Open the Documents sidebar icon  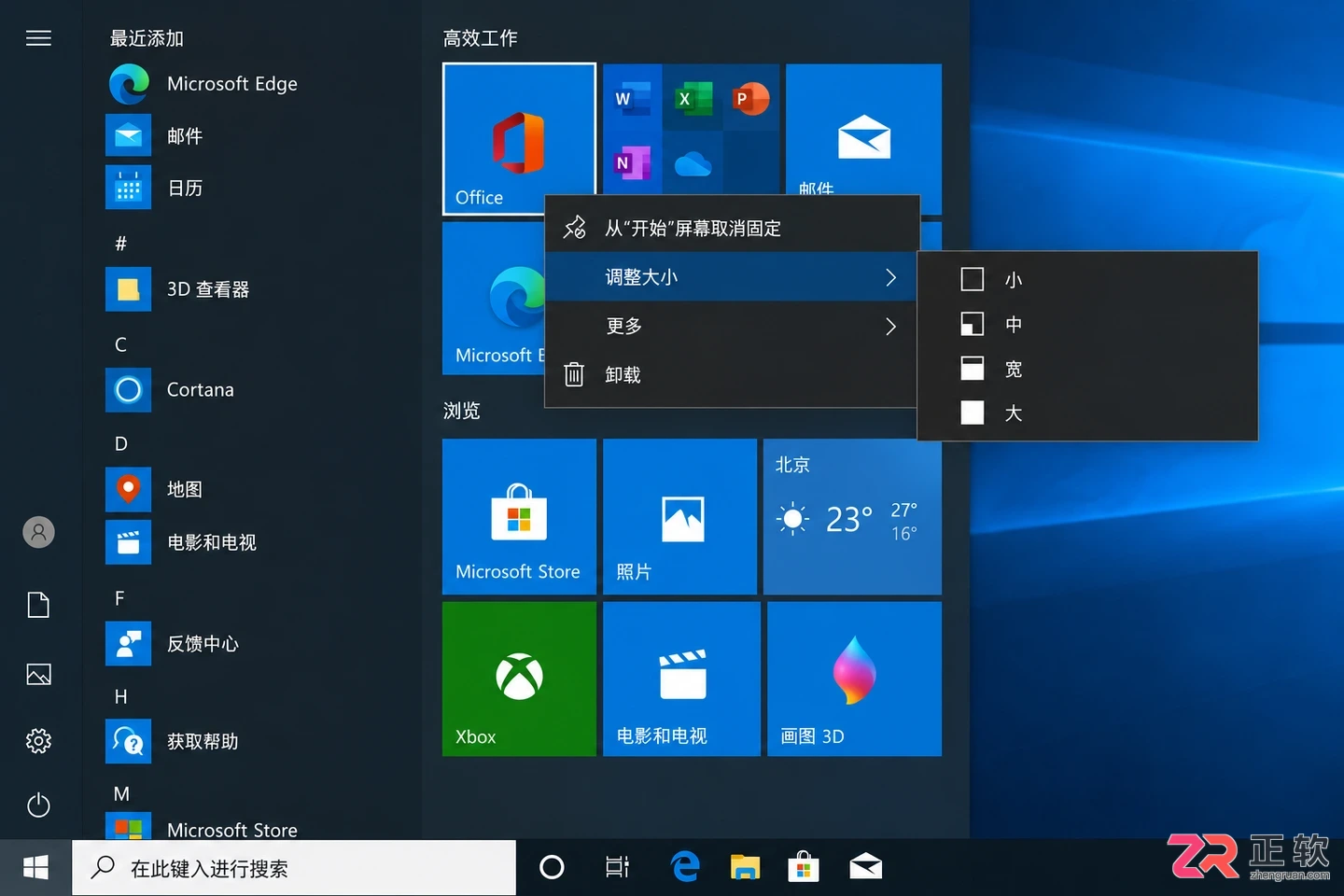(x=38, y=605)
